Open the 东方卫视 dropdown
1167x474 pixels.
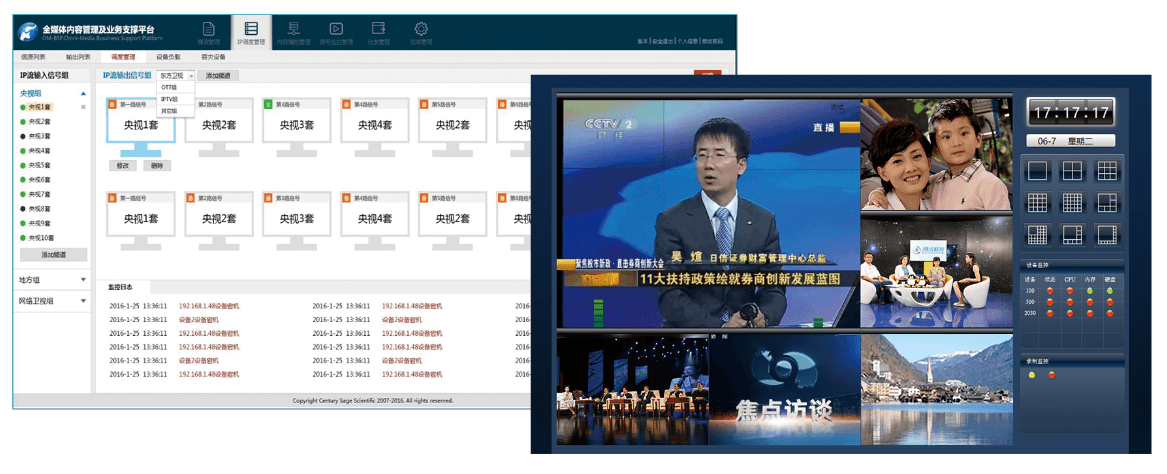176,75
